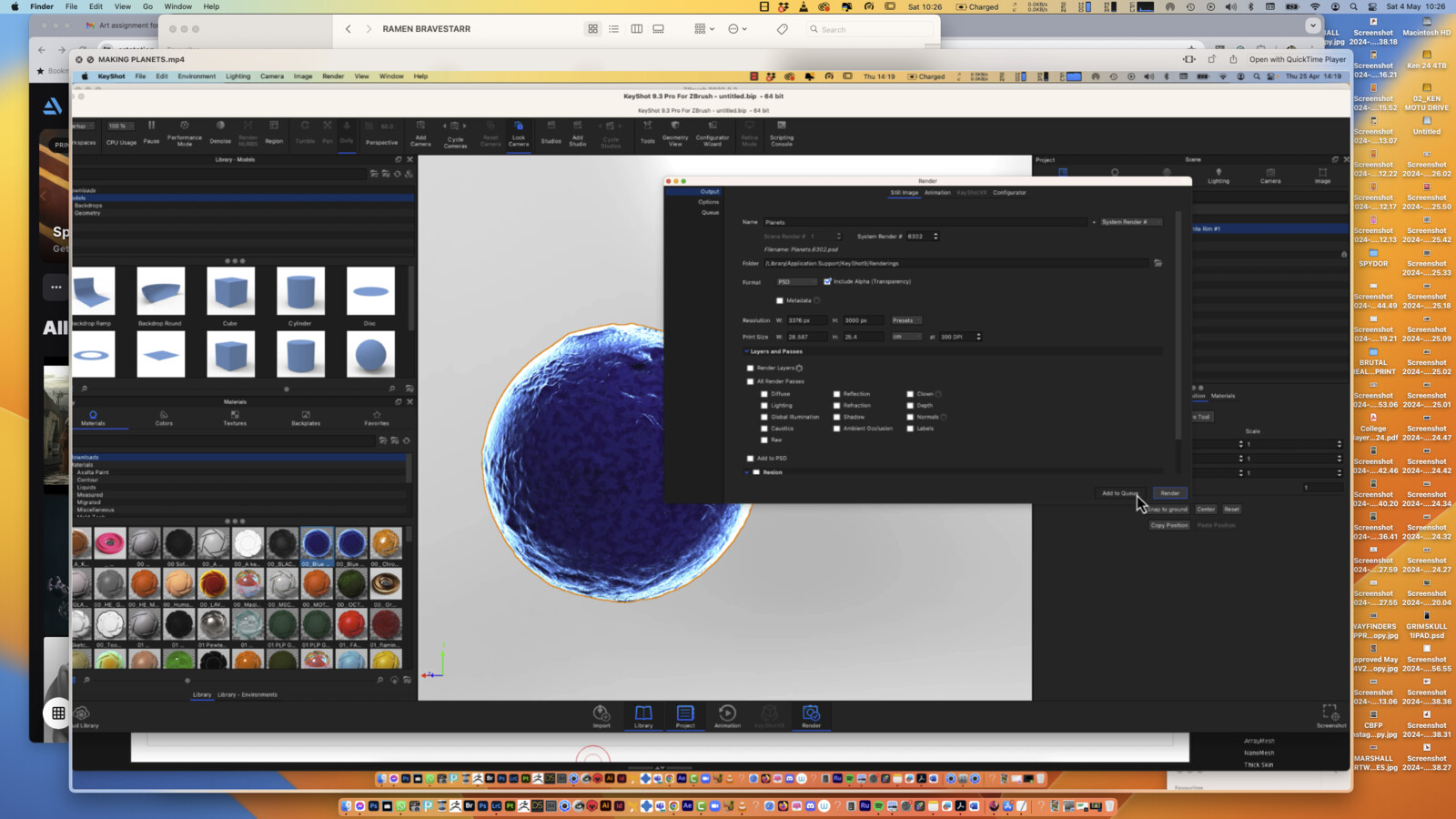Screen dimensions: 1456x819
Task: Enable the Depth render pass
Action: [x=910, y=406]
